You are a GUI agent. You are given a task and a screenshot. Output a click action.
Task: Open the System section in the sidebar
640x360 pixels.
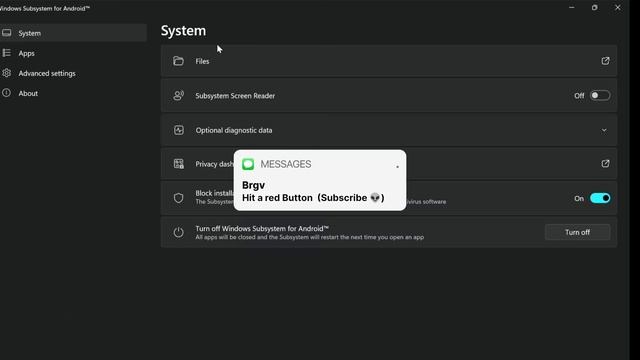tap(73, 33)
